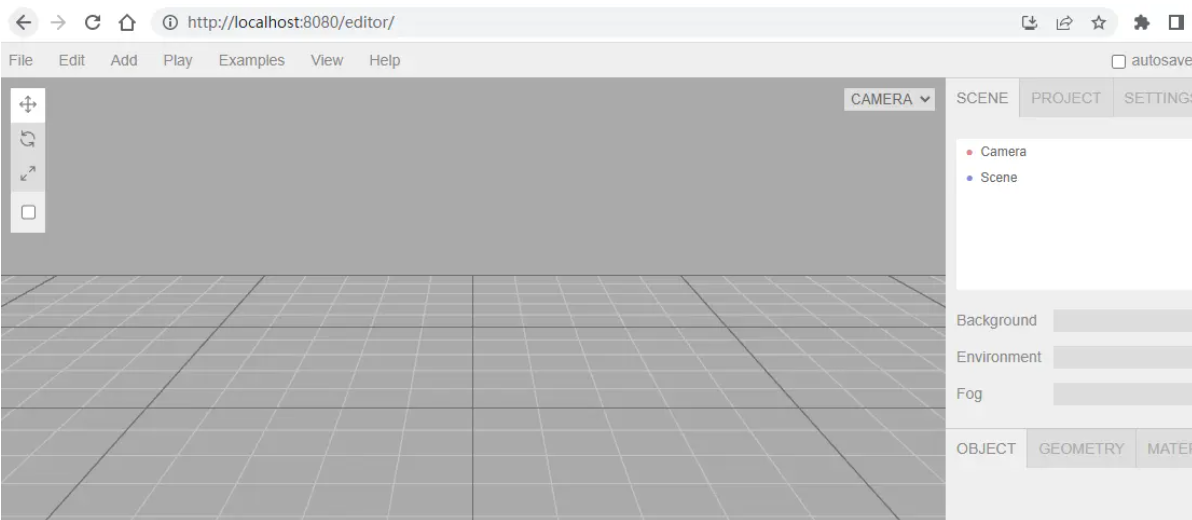The width and height of the screenshot is (1192, 520).
Task: Click the browser Forward arrow
Action: coord(58,23)
